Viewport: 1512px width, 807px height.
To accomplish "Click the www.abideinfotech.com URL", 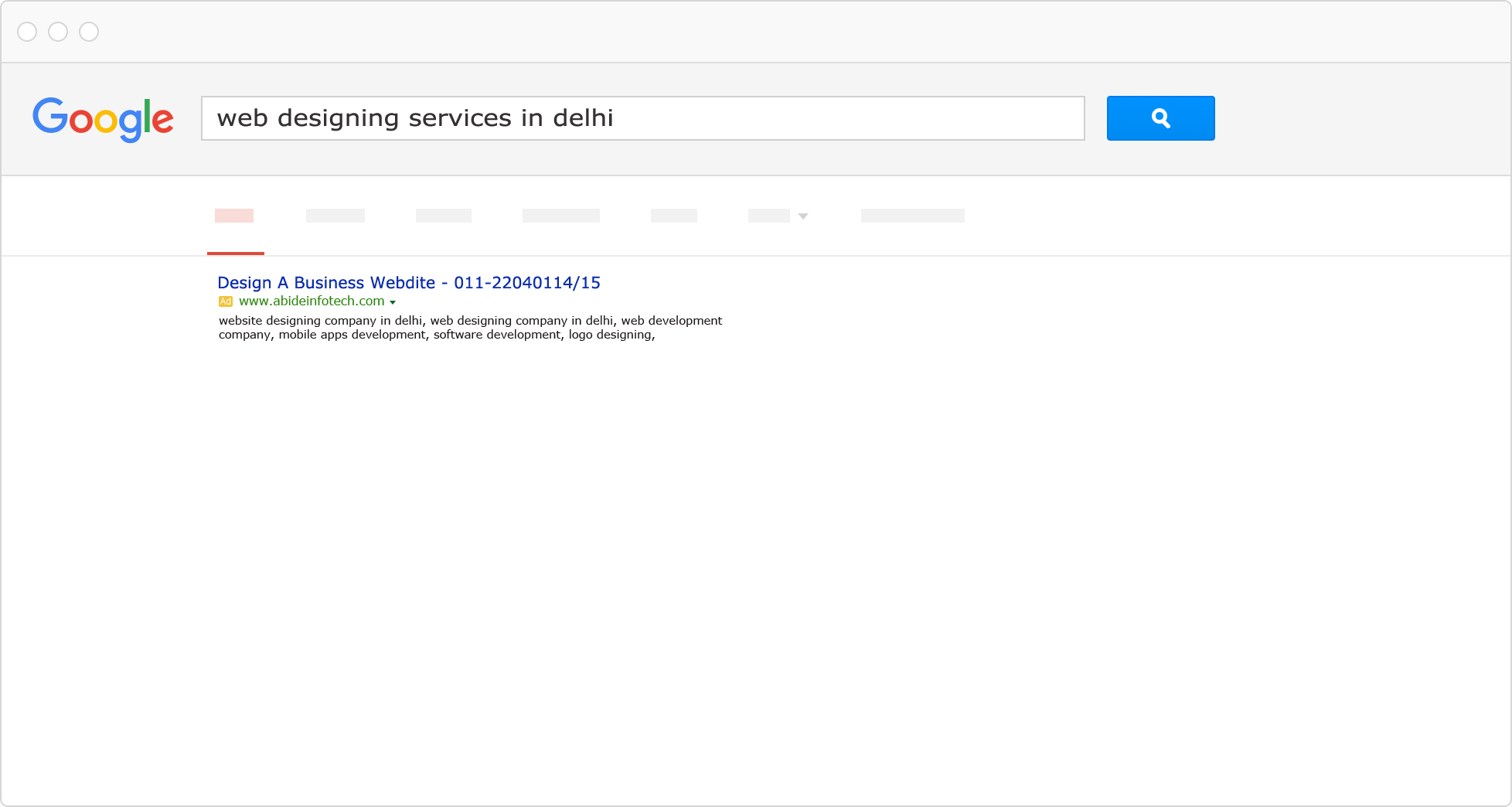I will [312, 301].
